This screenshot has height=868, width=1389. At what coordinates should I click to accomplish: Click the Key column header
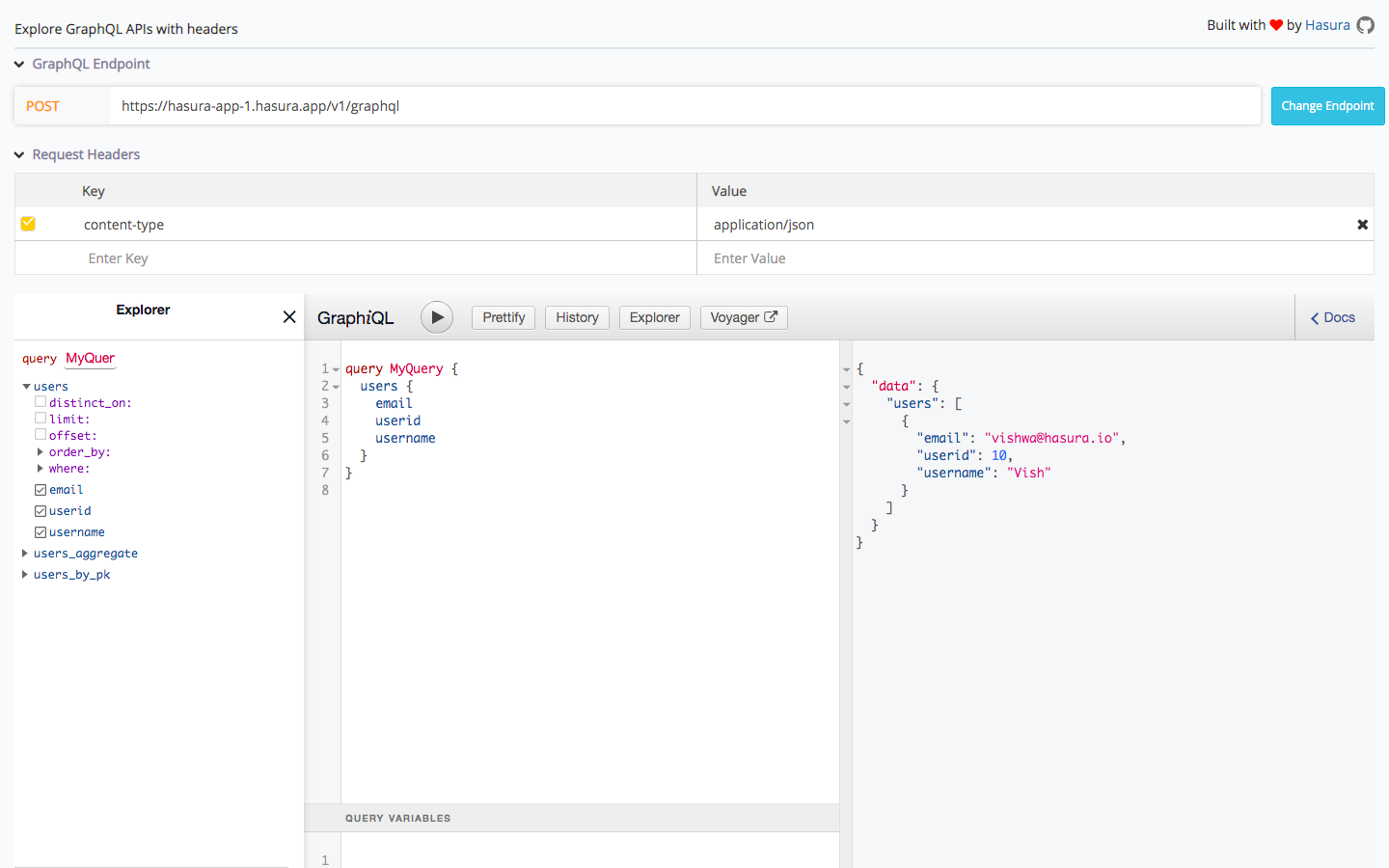click(x=94, y=191)
